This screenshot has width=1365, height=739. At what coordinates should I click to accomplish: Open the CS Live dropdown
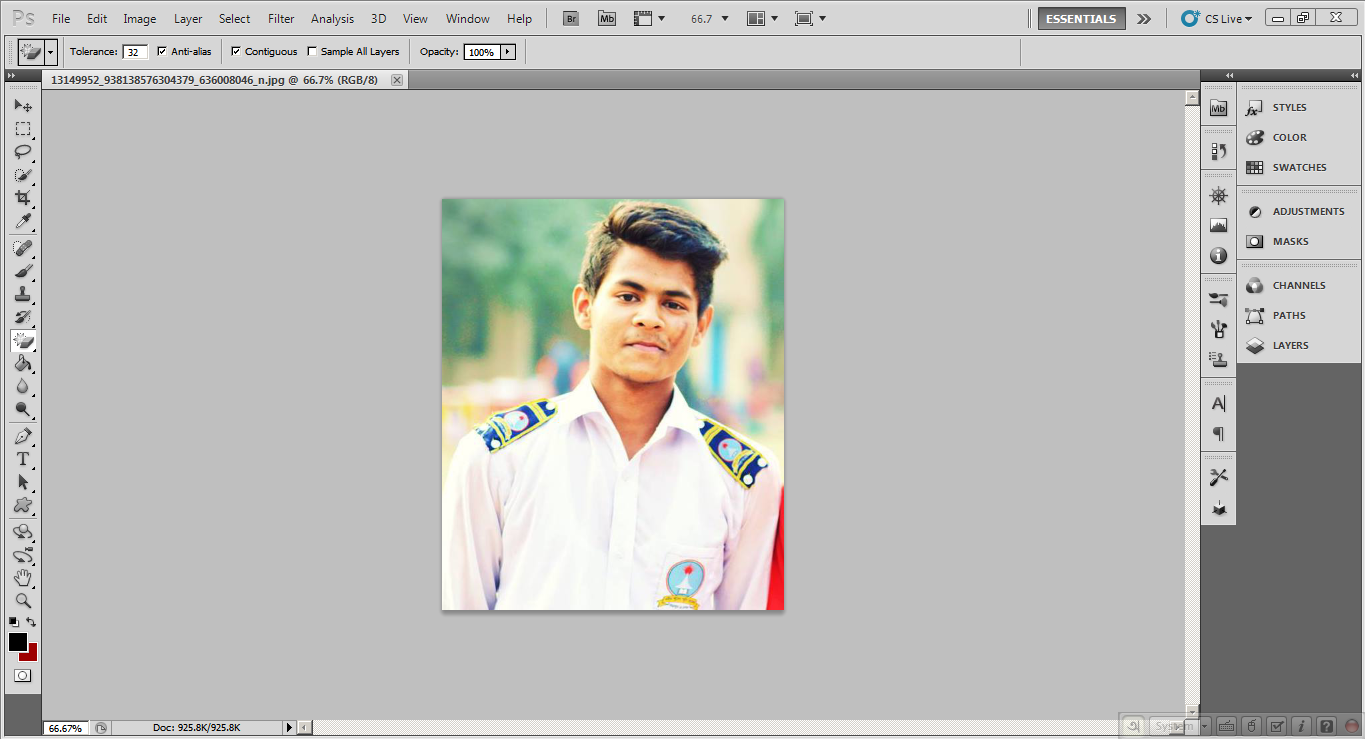point(1216,18)
